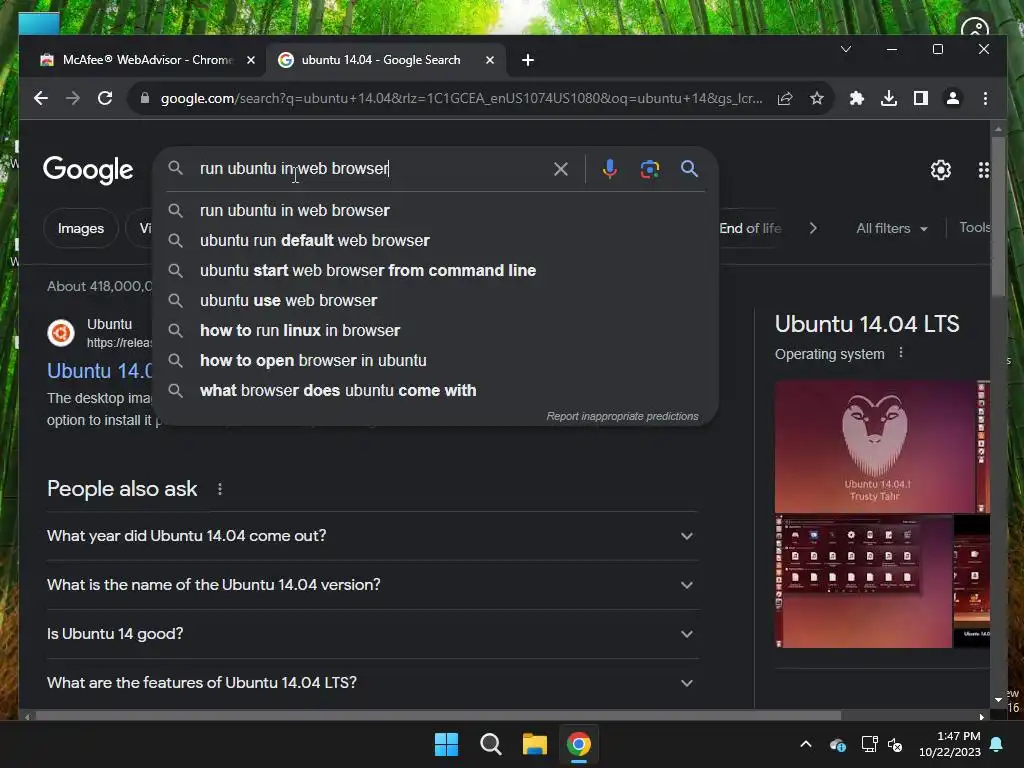Clear the search box with the X
The width and height of the screenshot is (1024, 768).
tap(560, 169)
